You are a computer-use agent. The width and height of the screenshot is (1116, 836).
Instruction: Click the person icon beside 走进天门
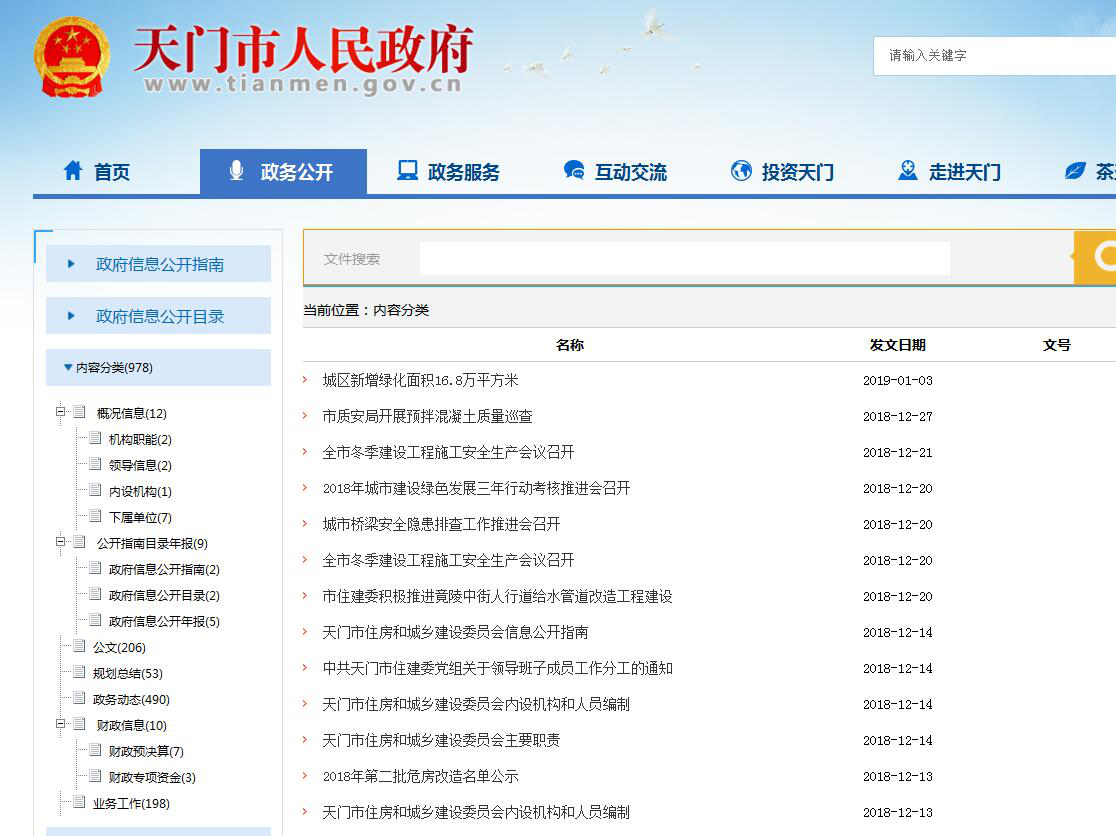pos(908,171)
